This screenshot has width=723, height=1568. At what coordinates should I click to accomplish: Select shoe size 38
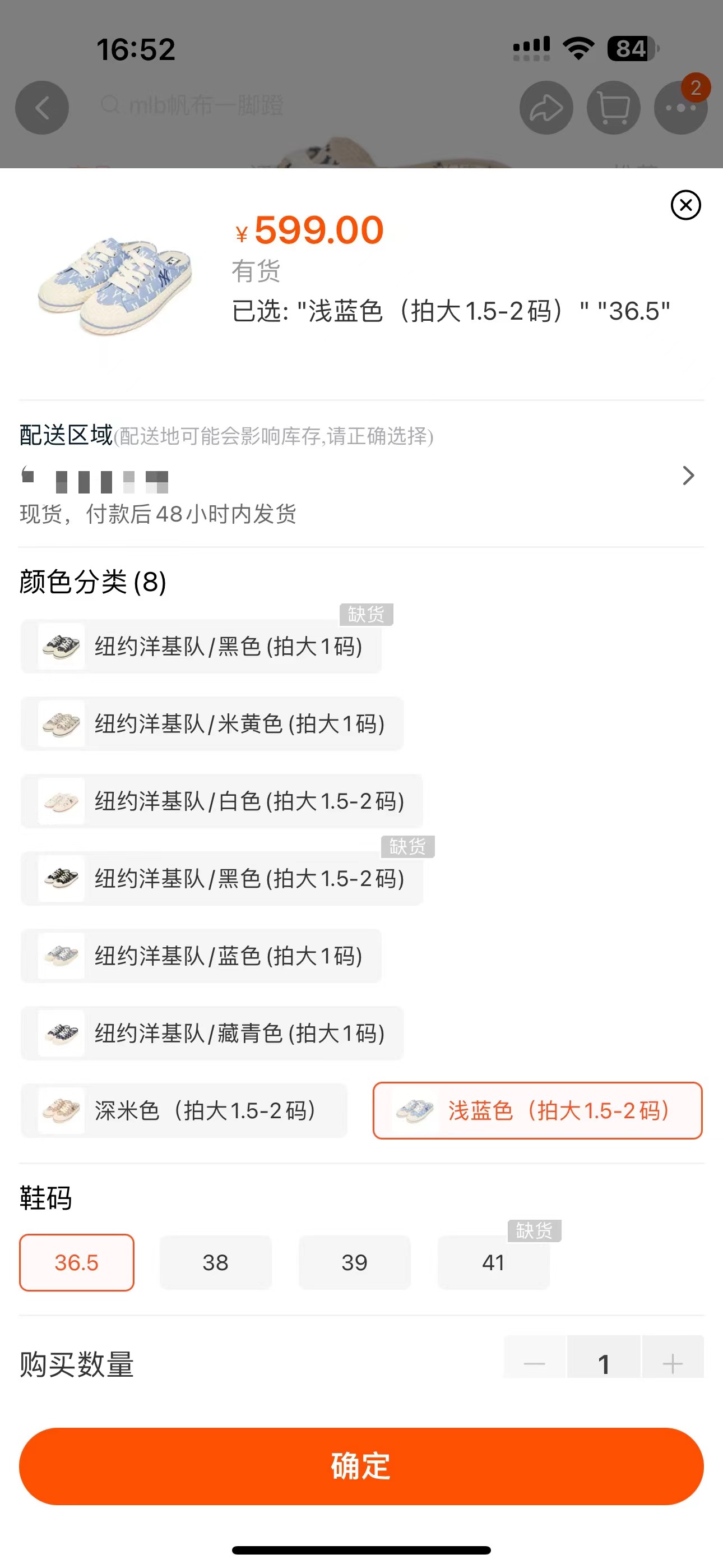[215, 1262]
